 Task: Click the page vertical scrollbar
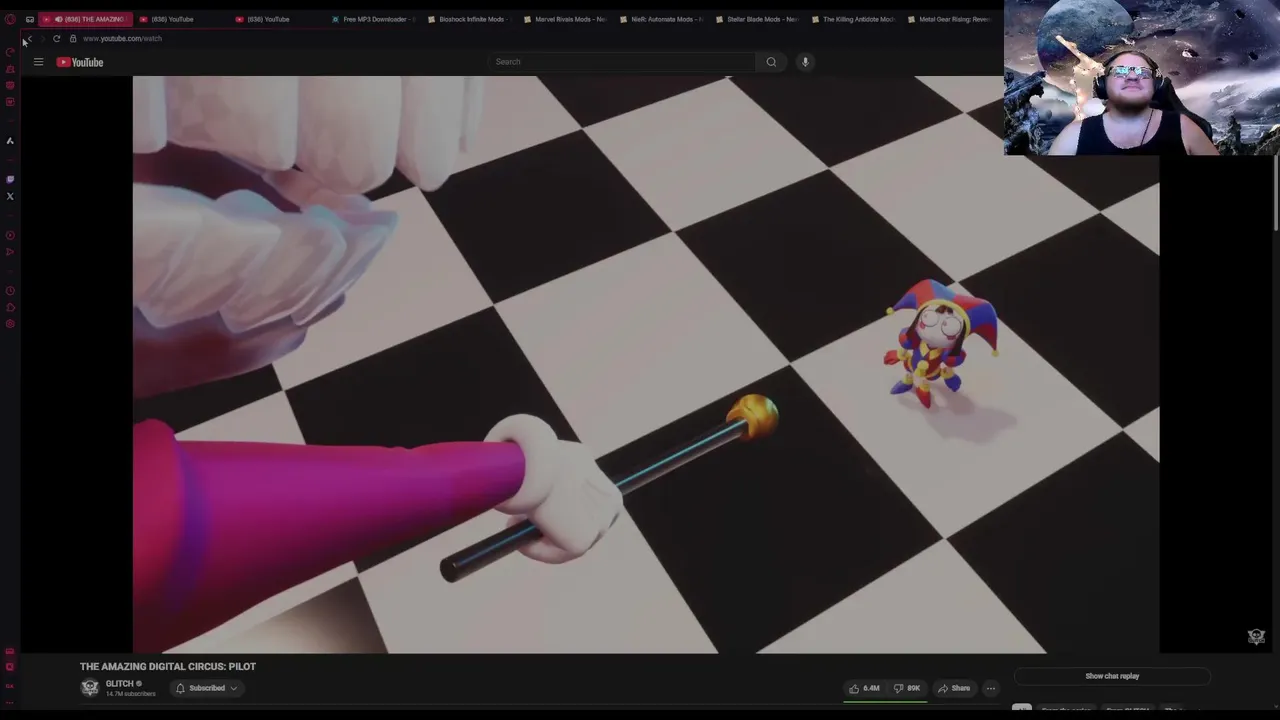point(1275,195)
